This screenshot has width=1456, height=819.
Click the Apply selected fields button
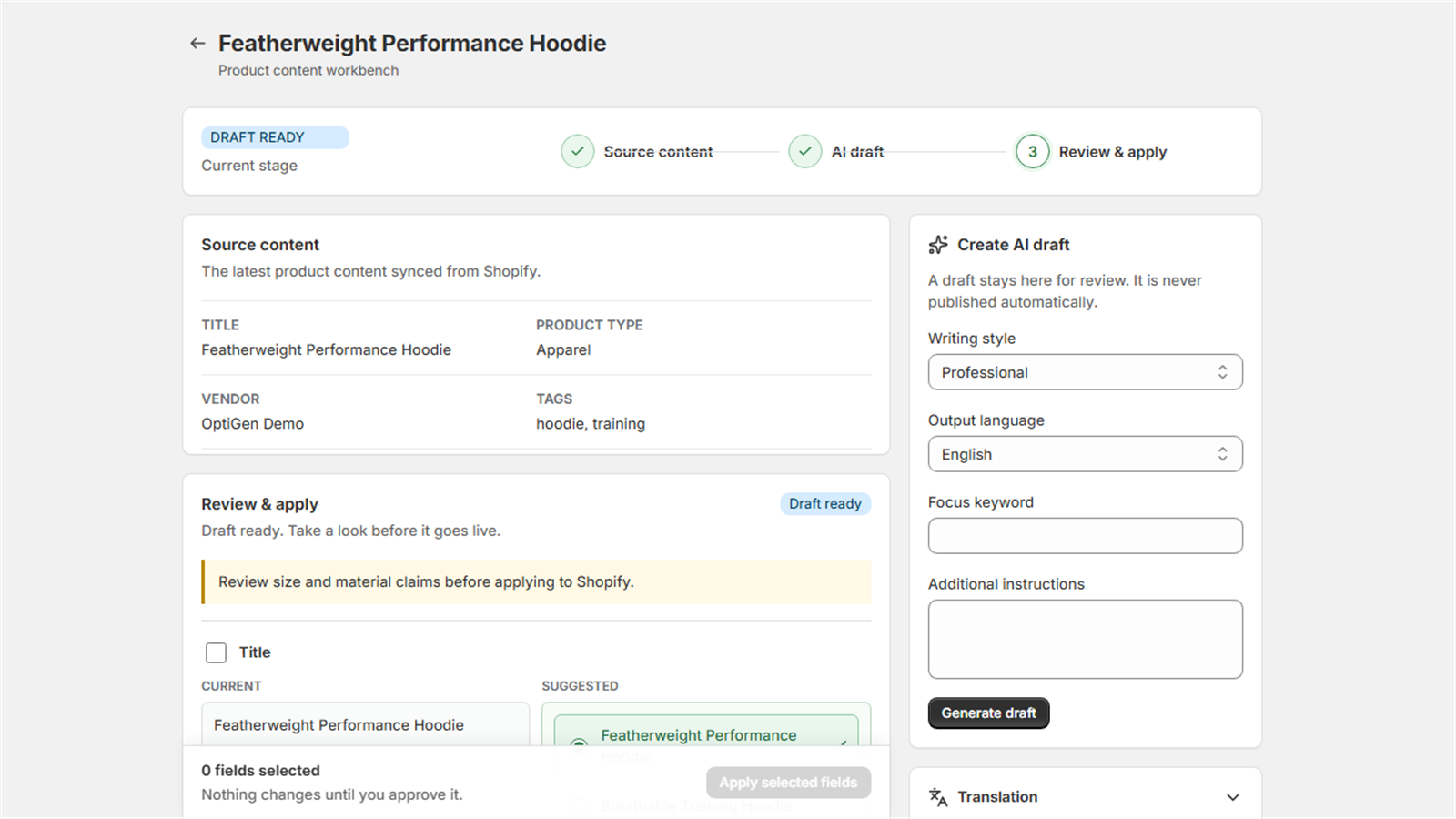coord(789,783)
